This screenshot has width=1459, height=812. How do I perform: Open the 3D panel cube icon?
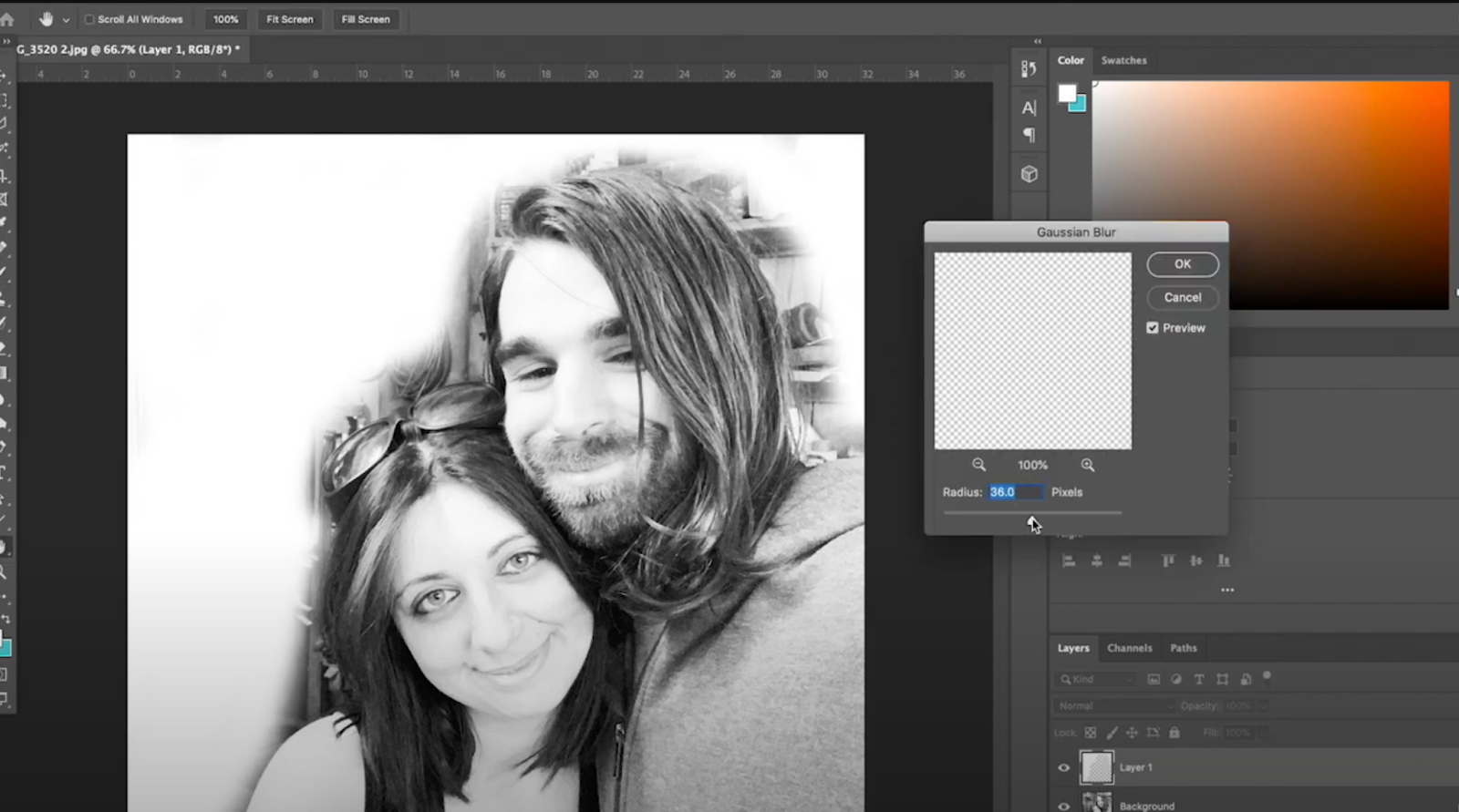(x=1029, y=173)
